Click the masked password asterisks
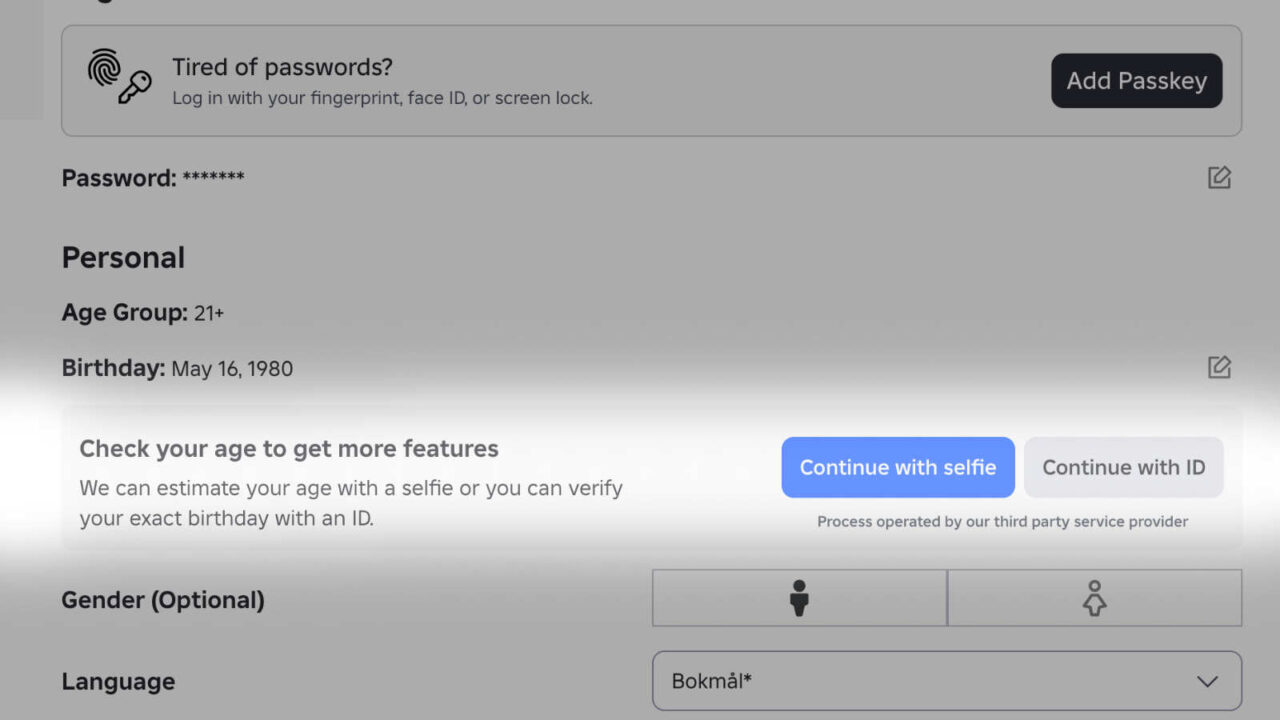The width and height of the screenshot is (1280, 720). pos(213,179)
